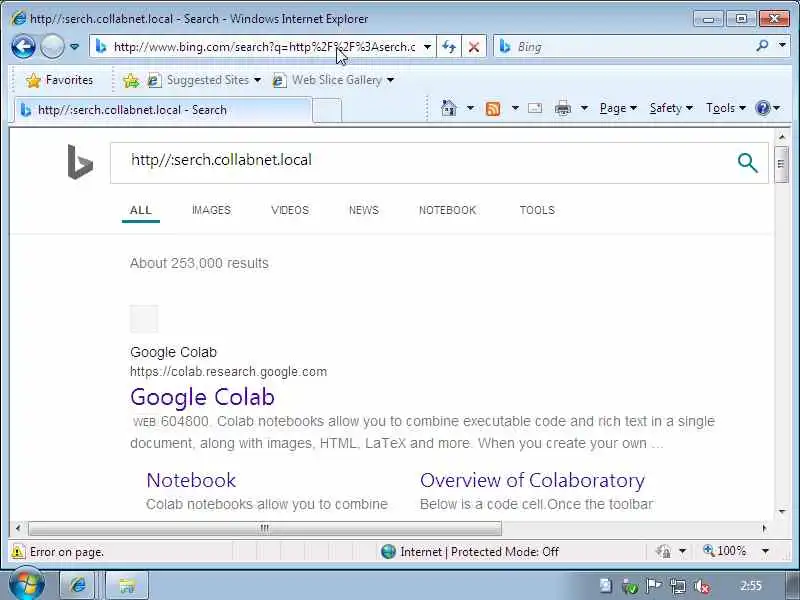
Task: Click the Bing page search query field
Action: [x=418, y=163]
